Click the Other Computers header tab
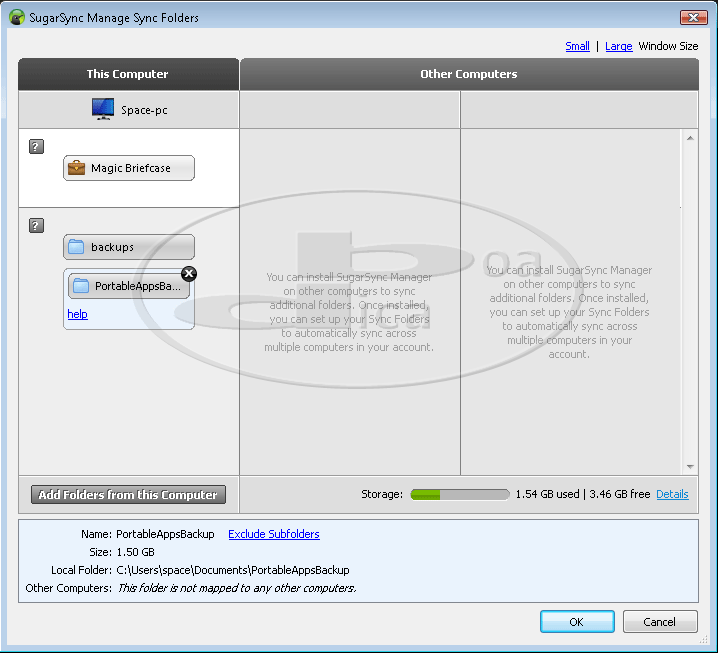718x653 pixels. coord(469,74)
